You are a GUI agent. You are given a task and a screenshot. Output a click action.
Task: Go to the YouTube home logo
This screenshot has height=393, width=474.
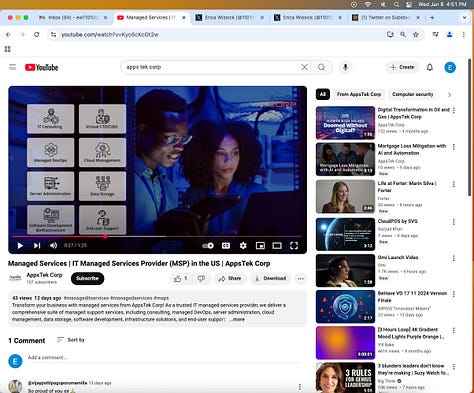[42, 67]
